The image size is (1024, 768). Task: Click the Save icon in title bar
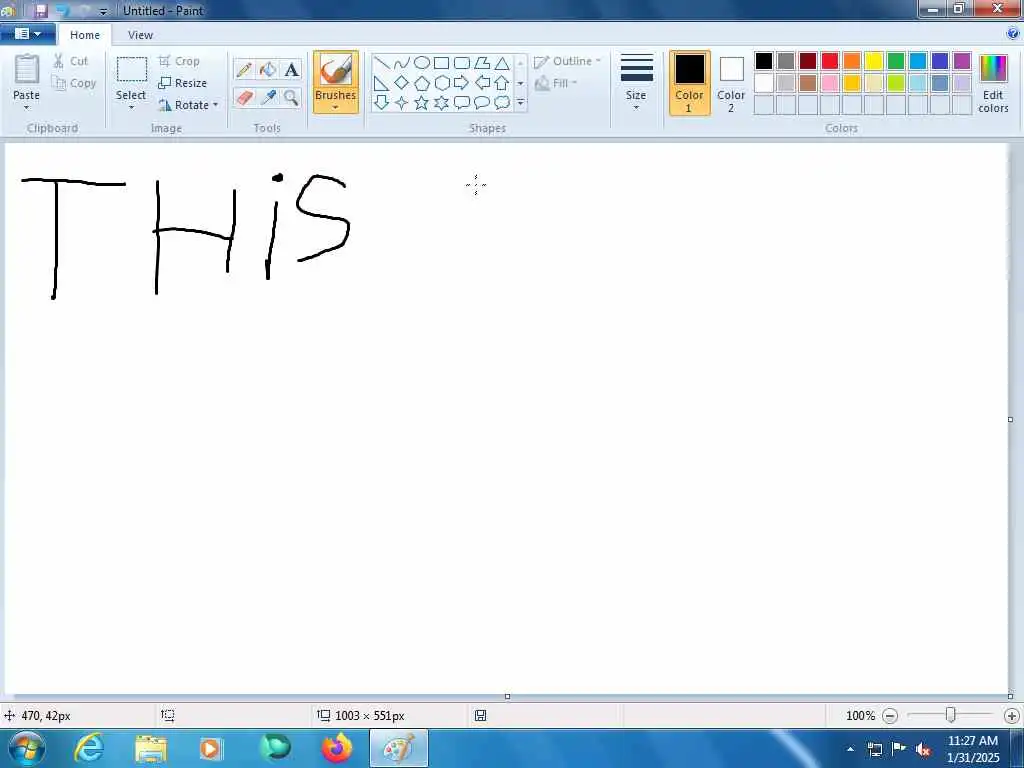pos(40,10)
